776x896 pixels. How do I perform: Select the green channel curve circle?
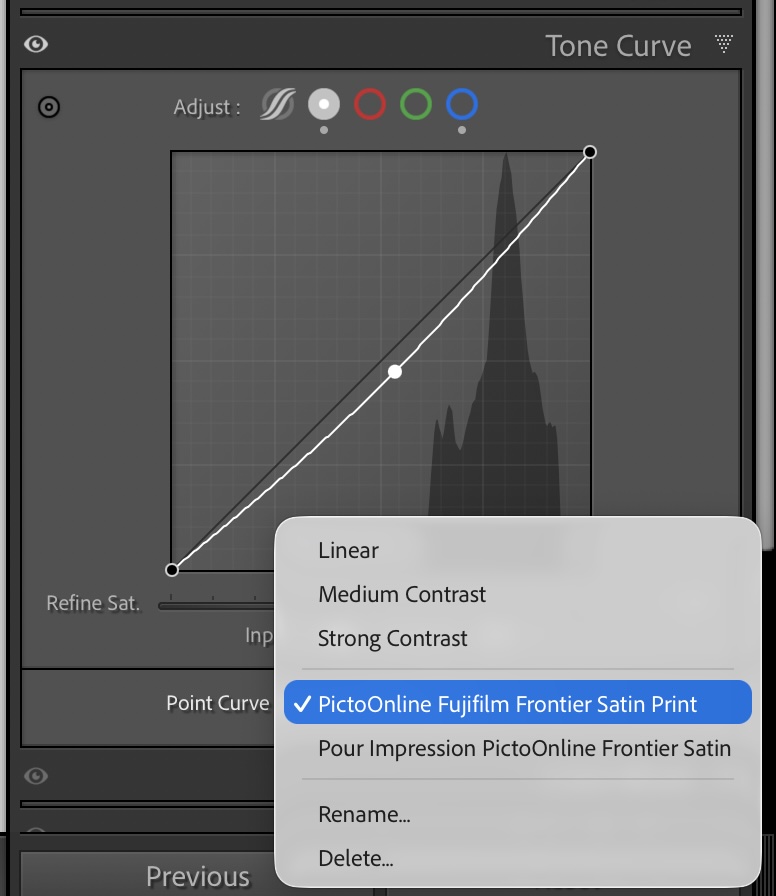(416, 104)
